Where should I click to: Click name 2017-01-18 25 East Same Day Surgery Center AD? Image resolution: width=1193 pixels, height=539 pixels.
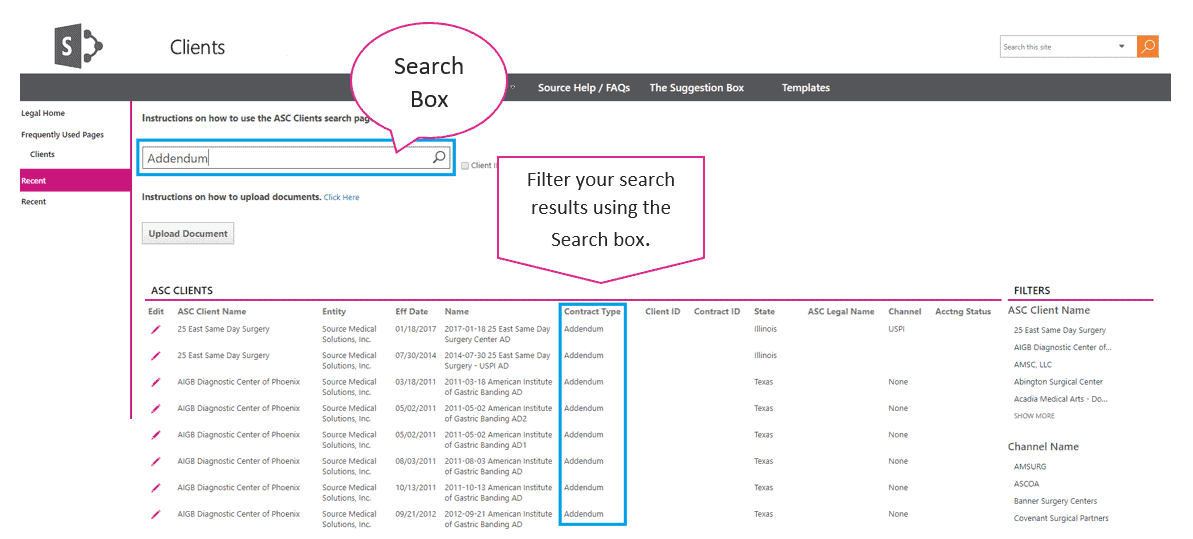497,334
